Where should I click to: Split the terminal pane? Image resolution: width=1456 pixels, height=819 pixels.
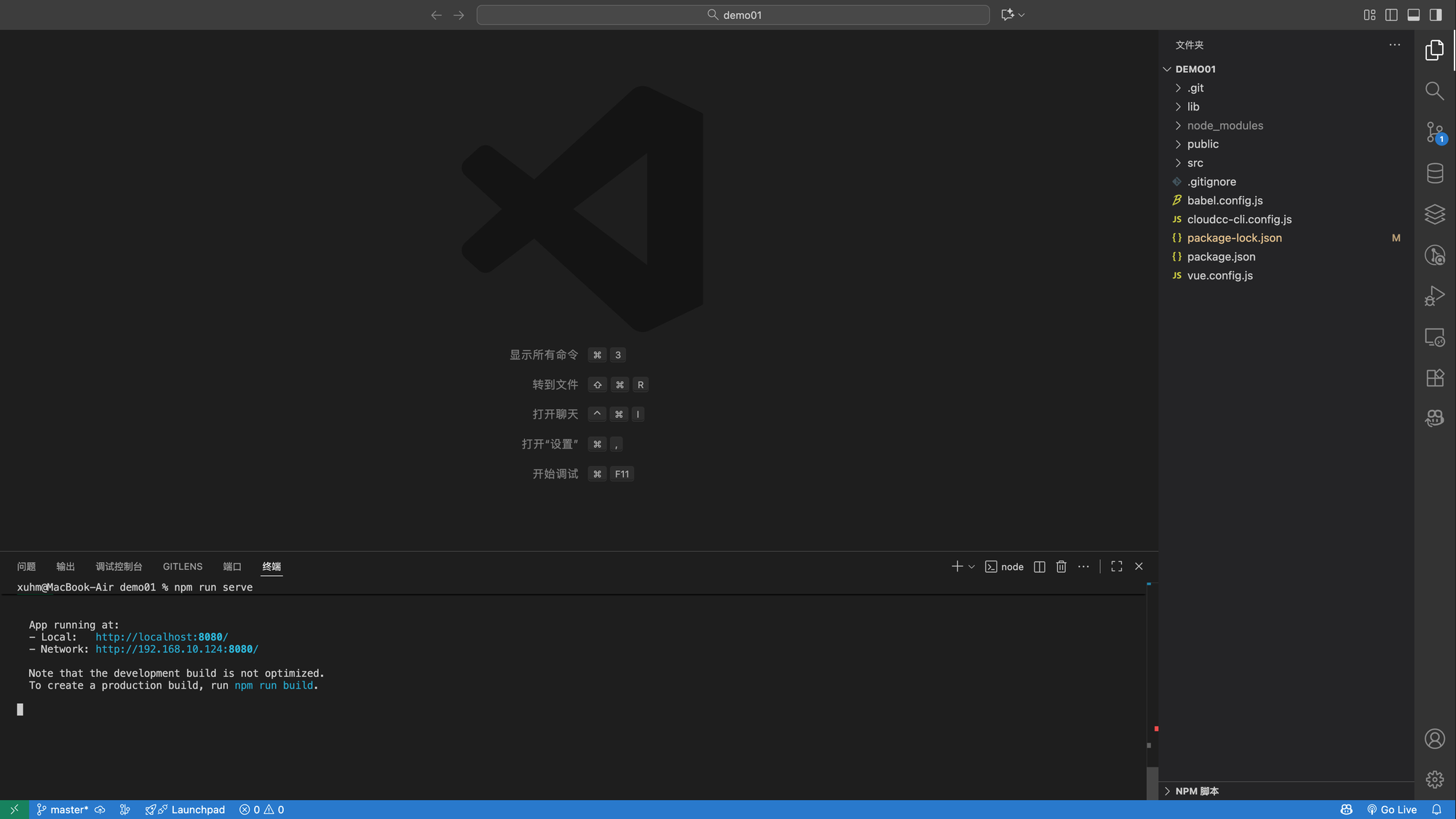[x=1040, y=566]
